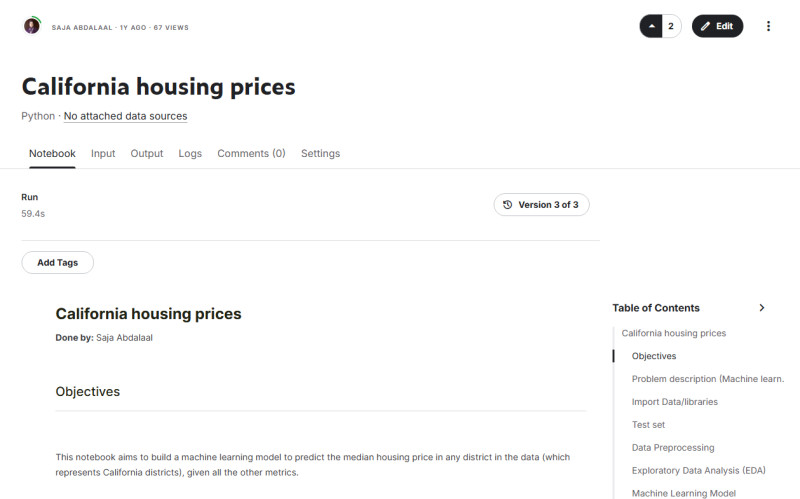Open Version 3 of 3 selector
The width and height of the screenshot is (800, 499).
tap(548, 205)
